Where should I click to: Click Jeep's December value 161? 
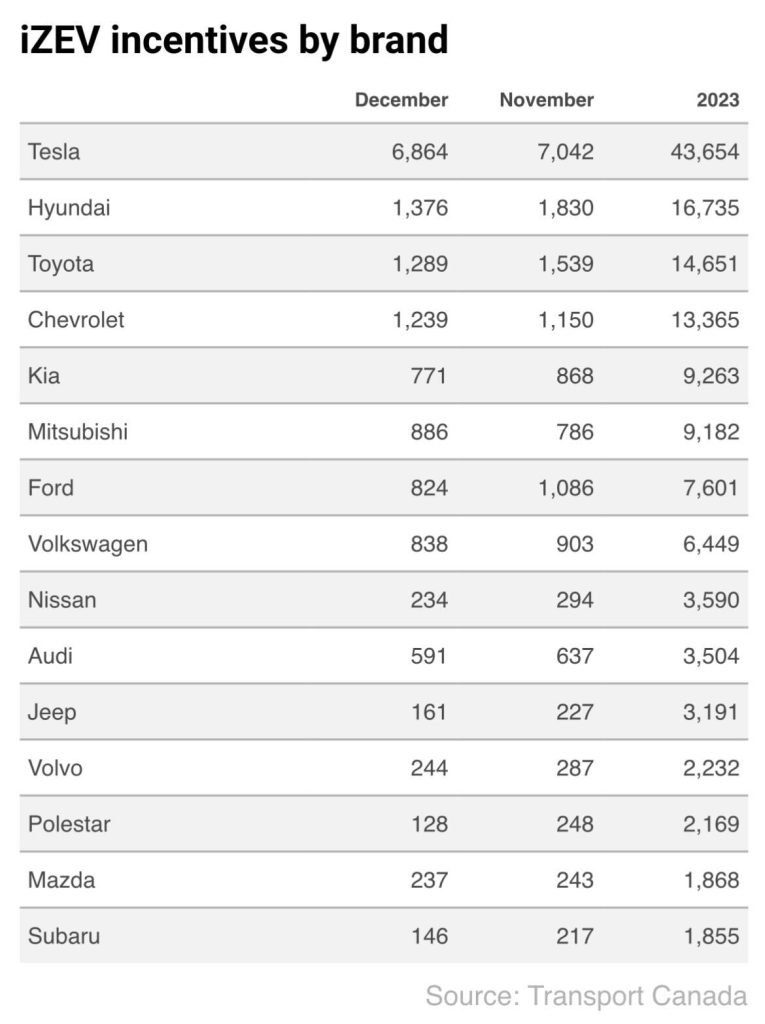[x=428, y=712]
